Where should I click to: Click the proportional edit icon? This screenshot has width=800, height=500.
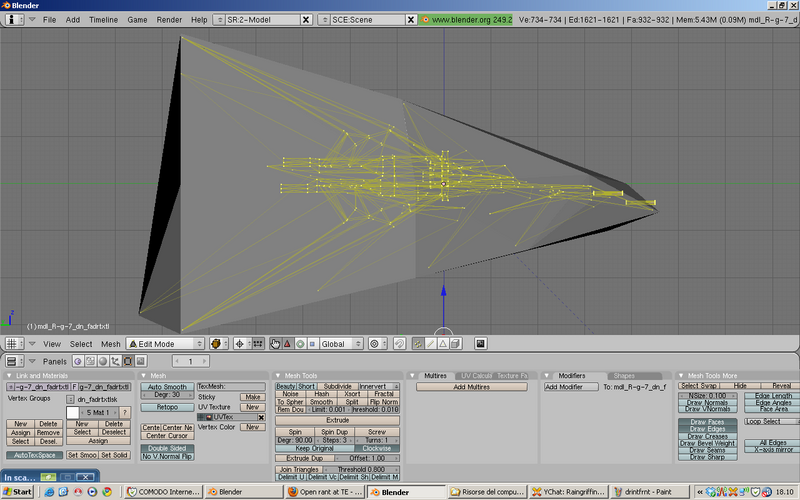[376, 343]
